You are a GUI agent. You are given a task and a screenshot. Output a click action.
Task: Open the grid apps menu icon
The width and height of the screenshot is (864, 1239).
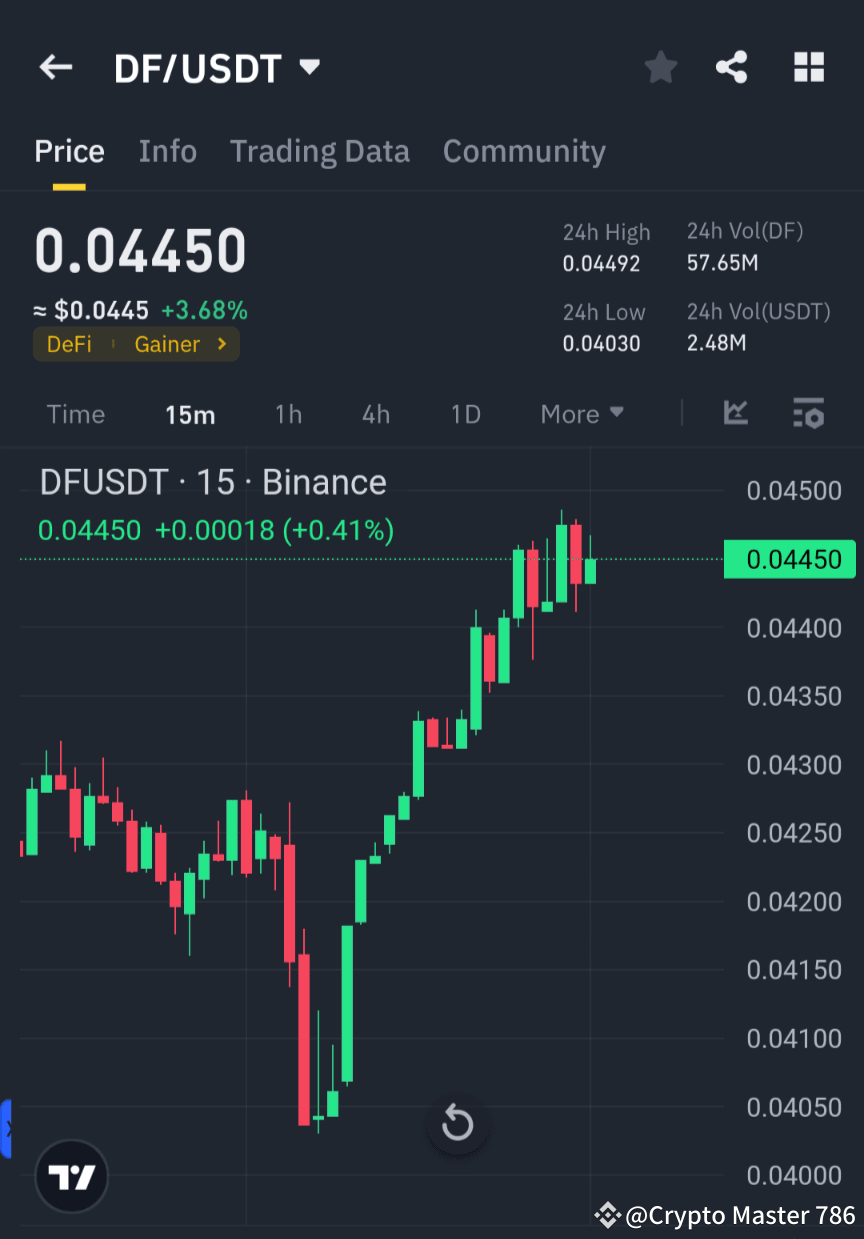click(x=808, y=67)
